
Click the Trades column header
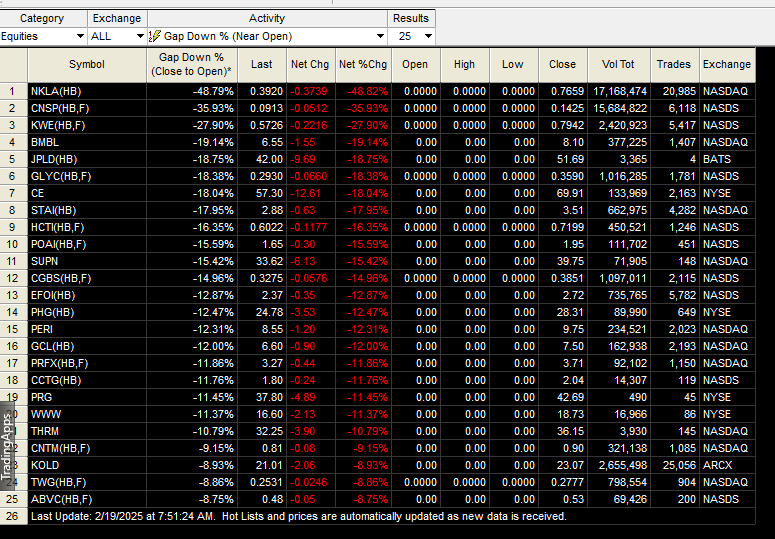(674, 65)
